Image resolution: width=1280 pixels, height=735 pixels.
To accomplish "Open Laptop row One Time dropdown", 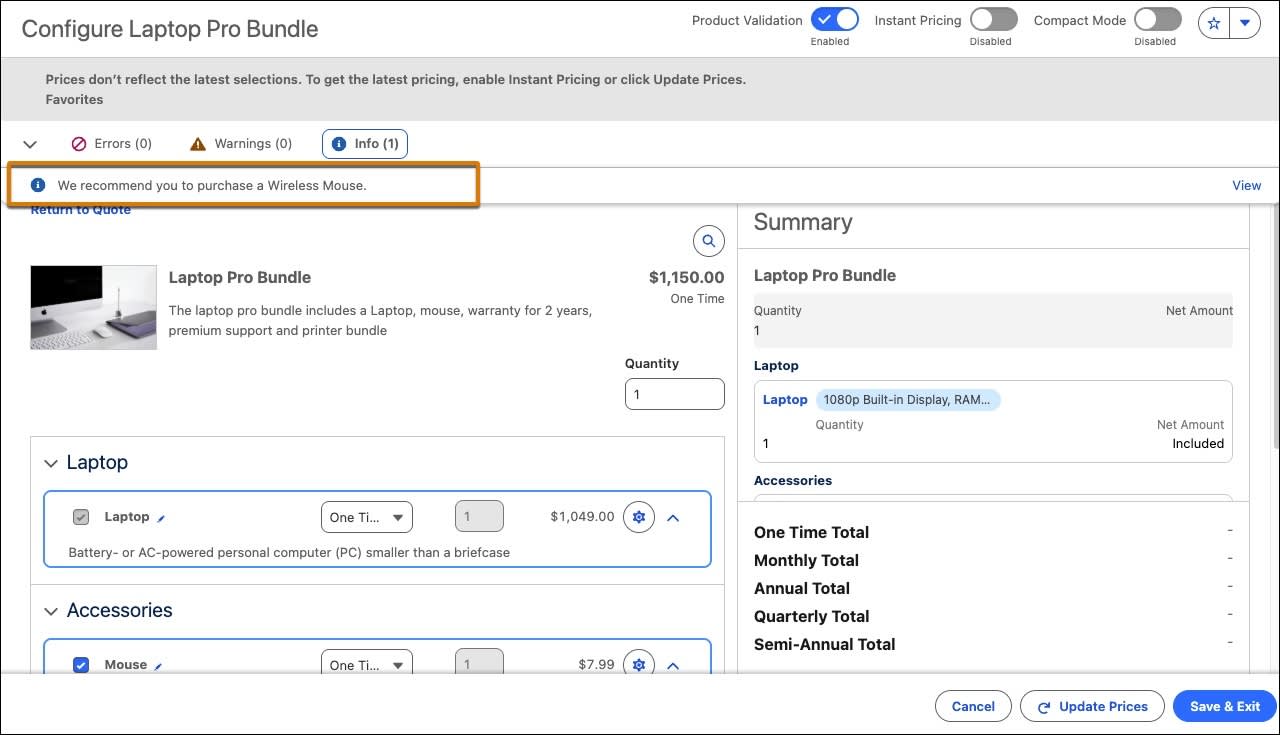I will coord(367,517).
